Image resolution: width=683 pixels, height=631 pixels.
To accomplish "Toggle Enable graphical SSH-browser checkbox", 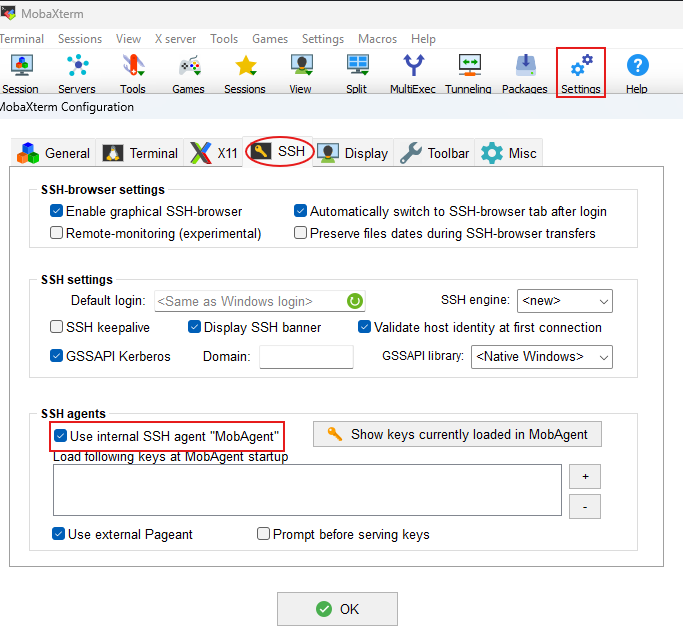I will click(57, 211).
